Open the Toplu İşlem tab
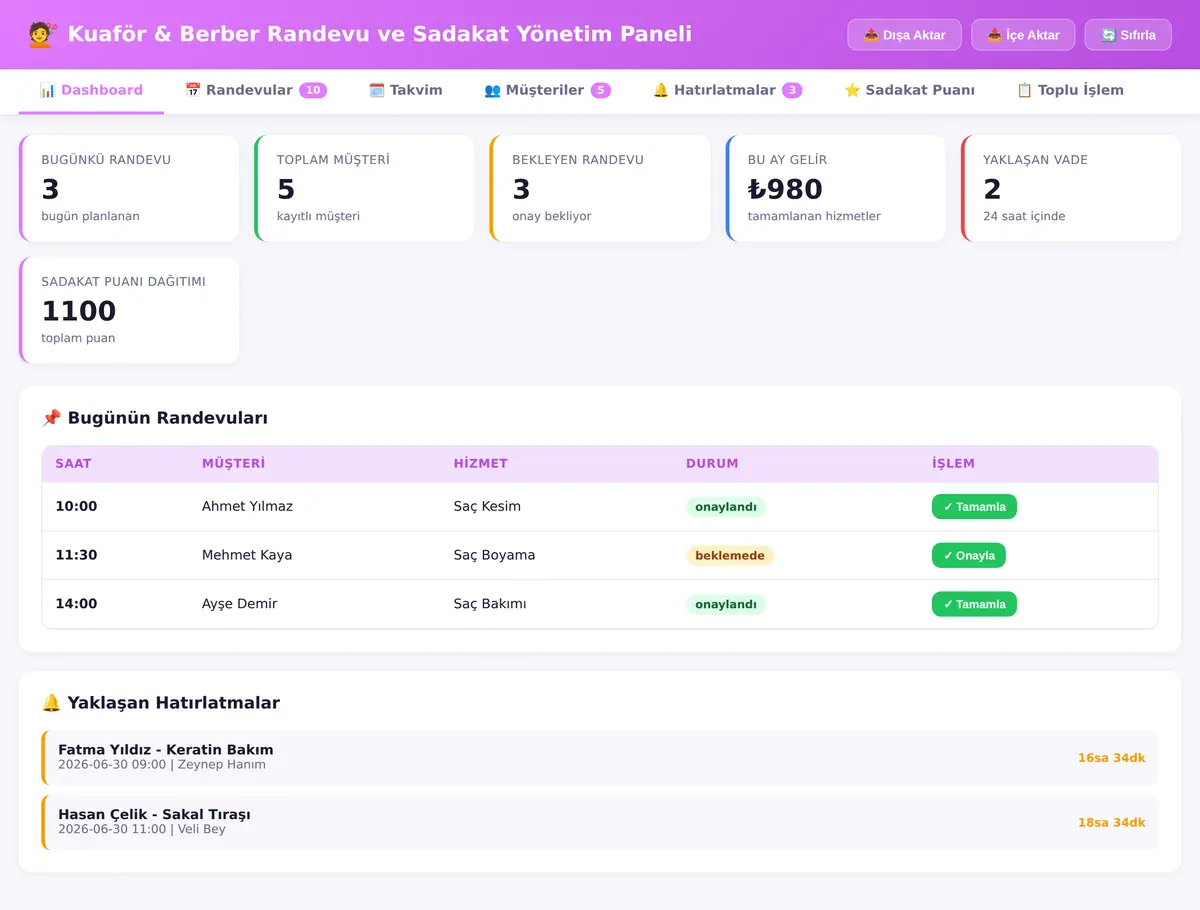The image size is (1200, 910). [1070, 90]
